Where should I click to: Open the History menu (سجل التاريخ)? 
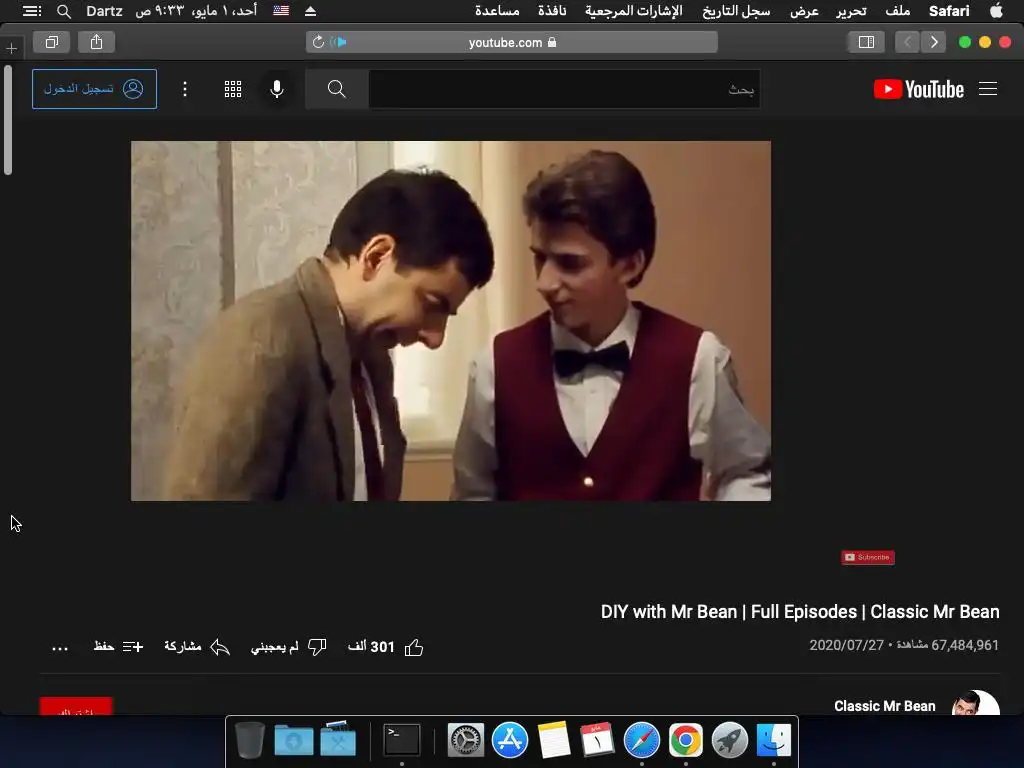[x=736, y=10]
